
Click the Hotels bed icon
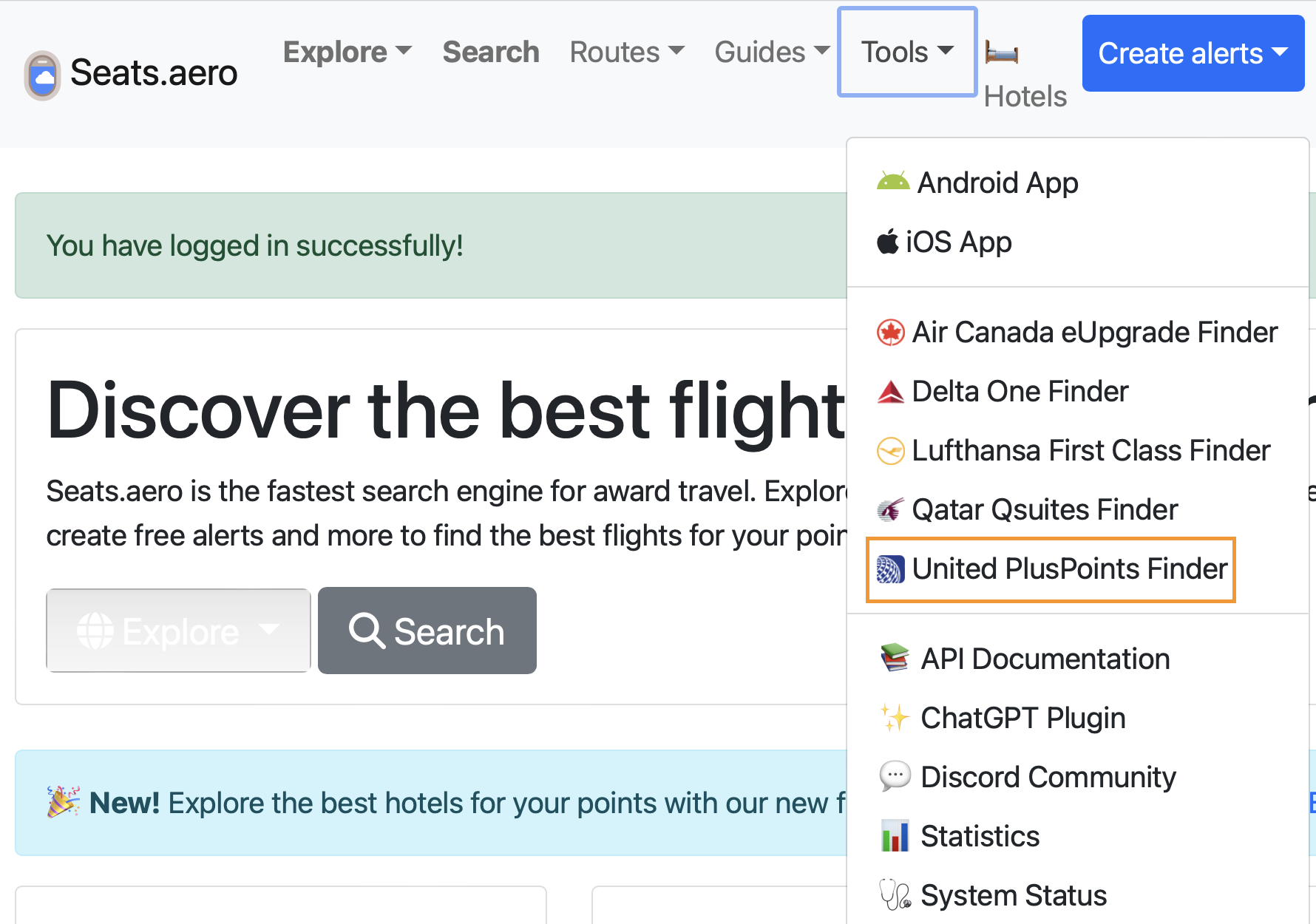coord(1004,53)
